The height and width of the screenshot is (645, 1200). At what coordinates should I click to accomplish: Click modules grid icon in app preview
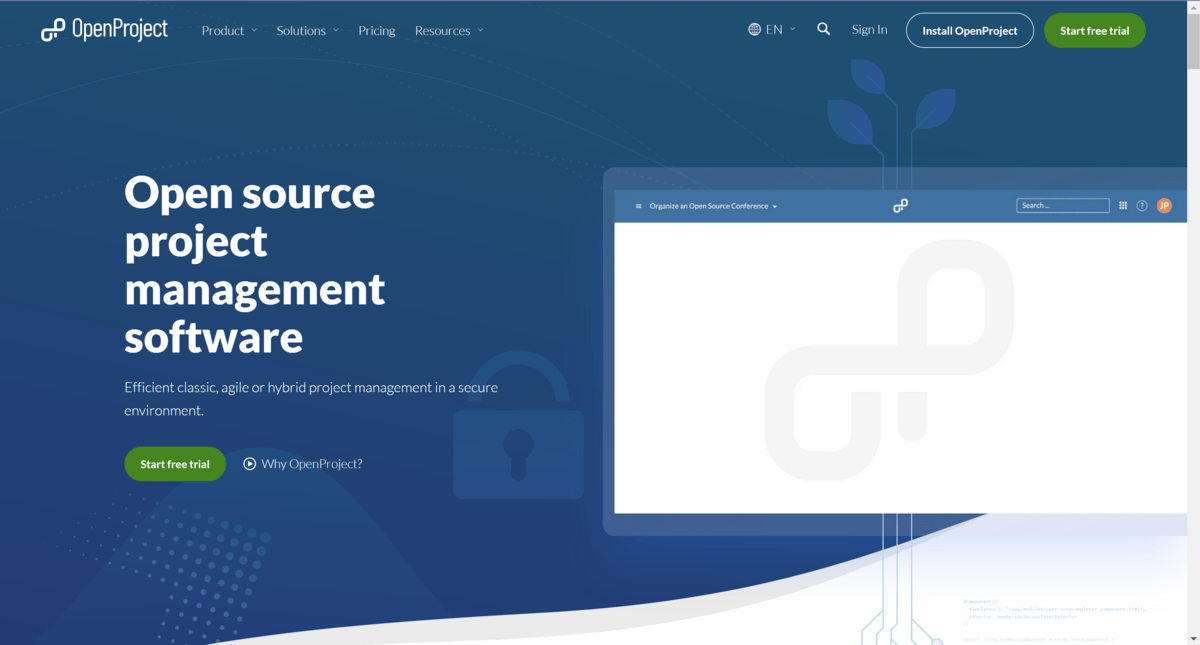pyautogui.click(x=1123, y=205)
